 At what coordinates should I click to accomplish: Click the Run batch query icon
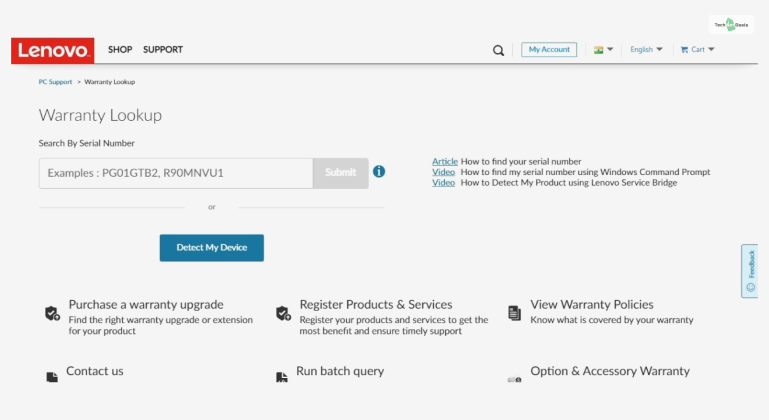pyautogui.click(x=282, y=377)
